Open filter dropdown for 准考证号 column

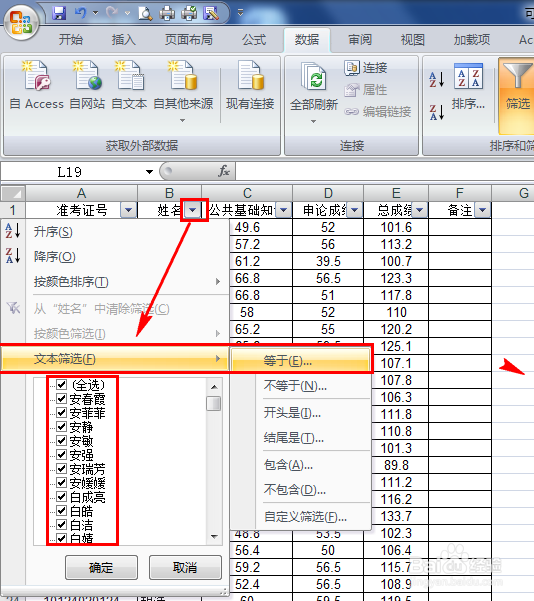click(128, 210)
